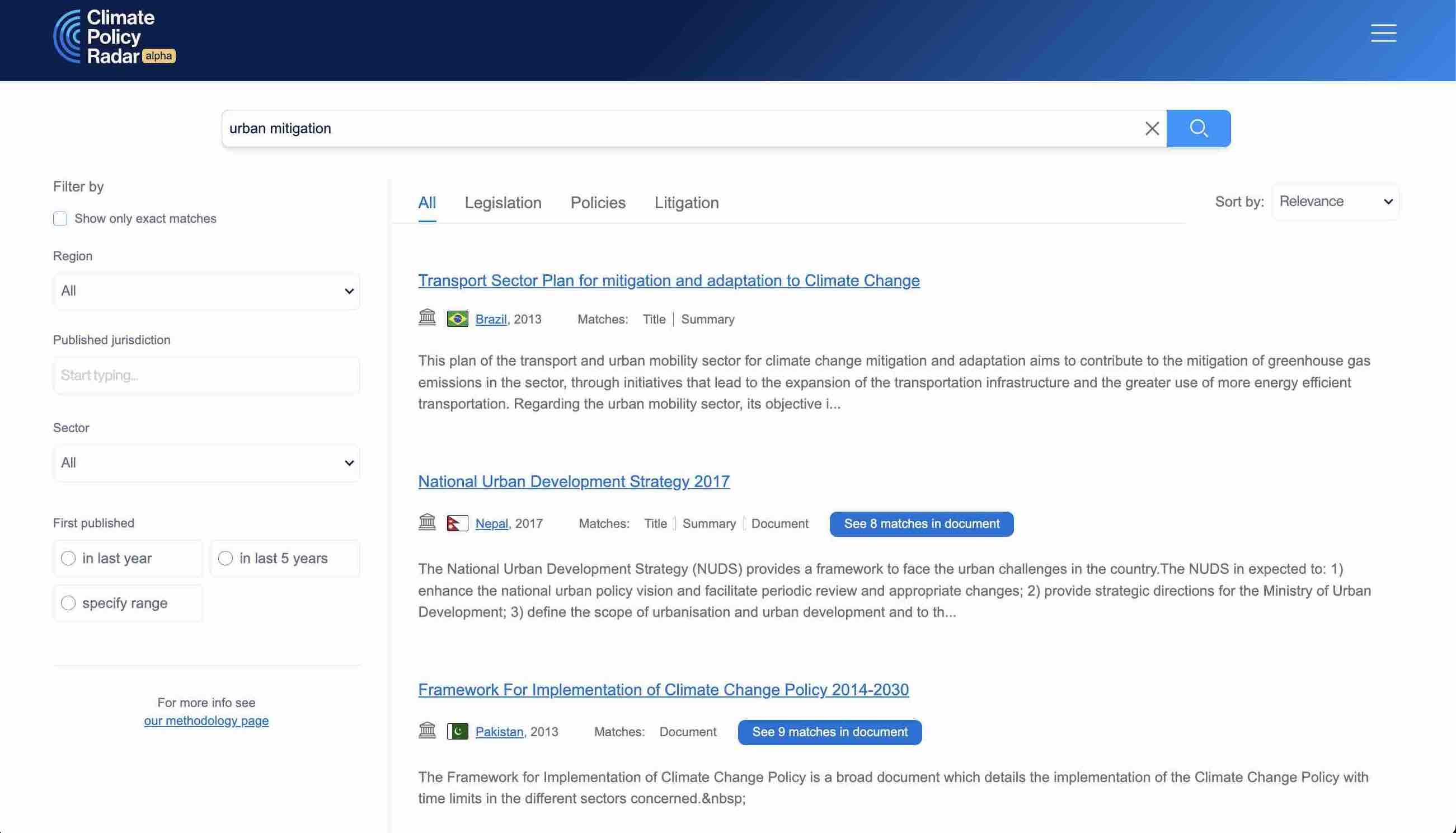1456x833 pixels.
Task: Click the Brazil flag icon
Action: coord(457,319)
